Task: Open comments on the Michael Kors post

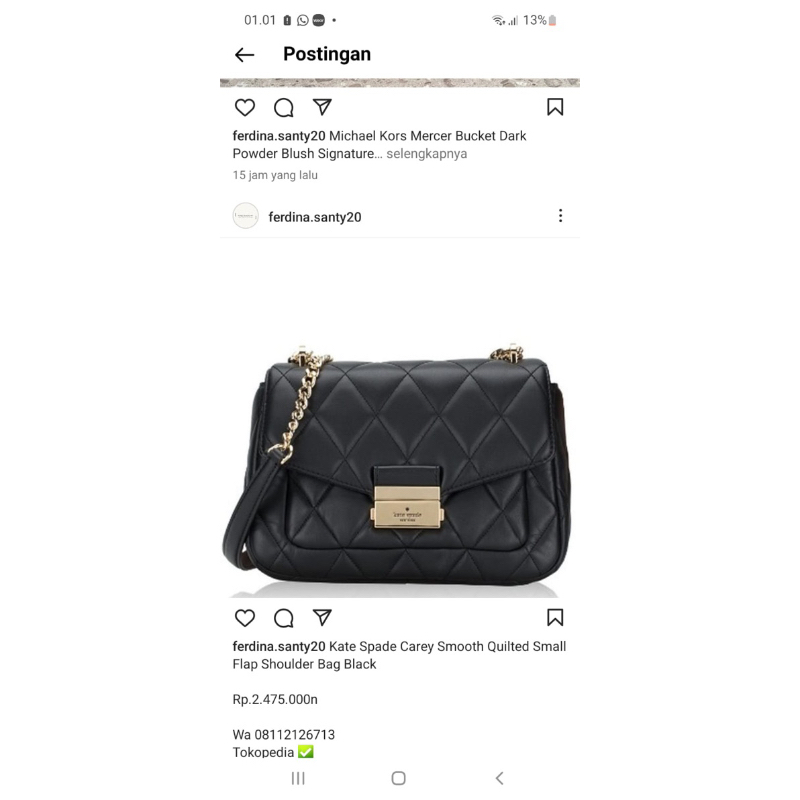Action: tap(284, 108)
